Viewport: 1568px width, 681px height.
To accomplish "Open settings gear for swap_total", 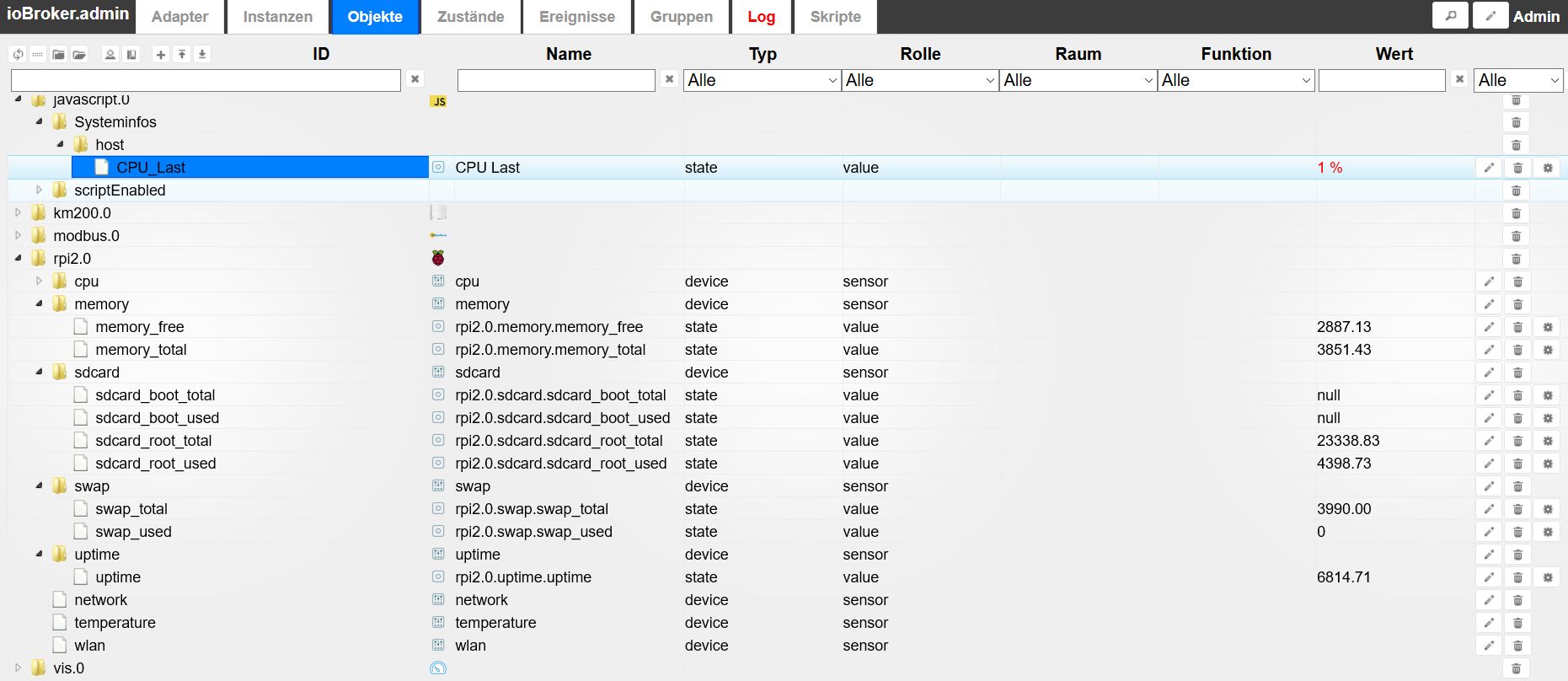I will tap(1548, 509).
